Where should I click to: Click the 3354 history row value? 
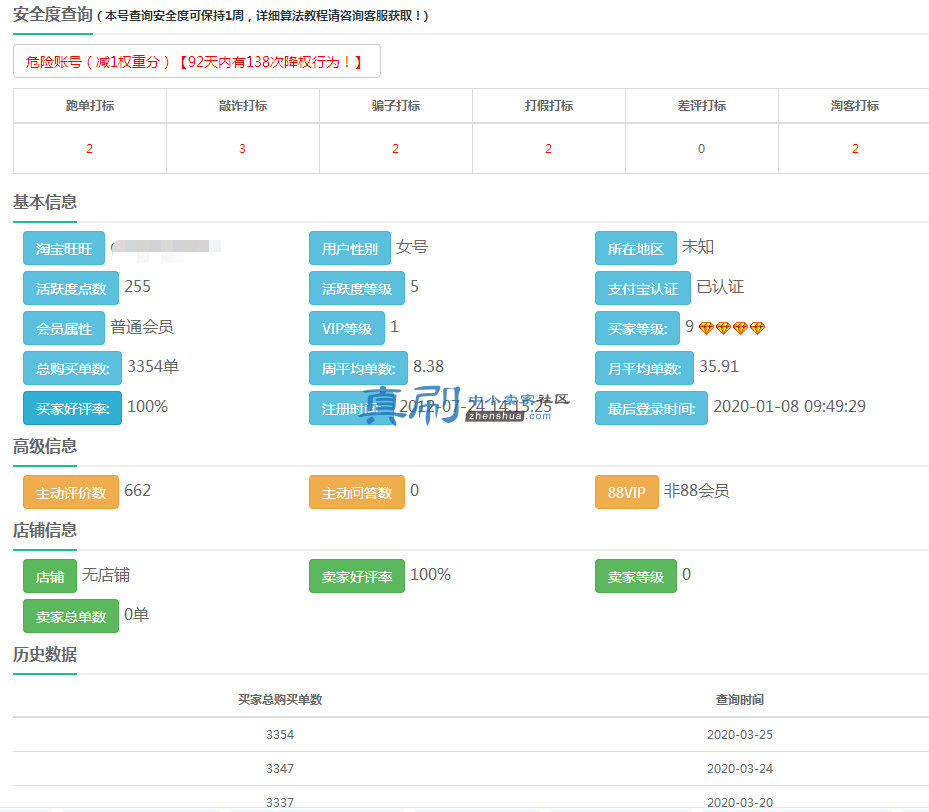pos(280,734)
